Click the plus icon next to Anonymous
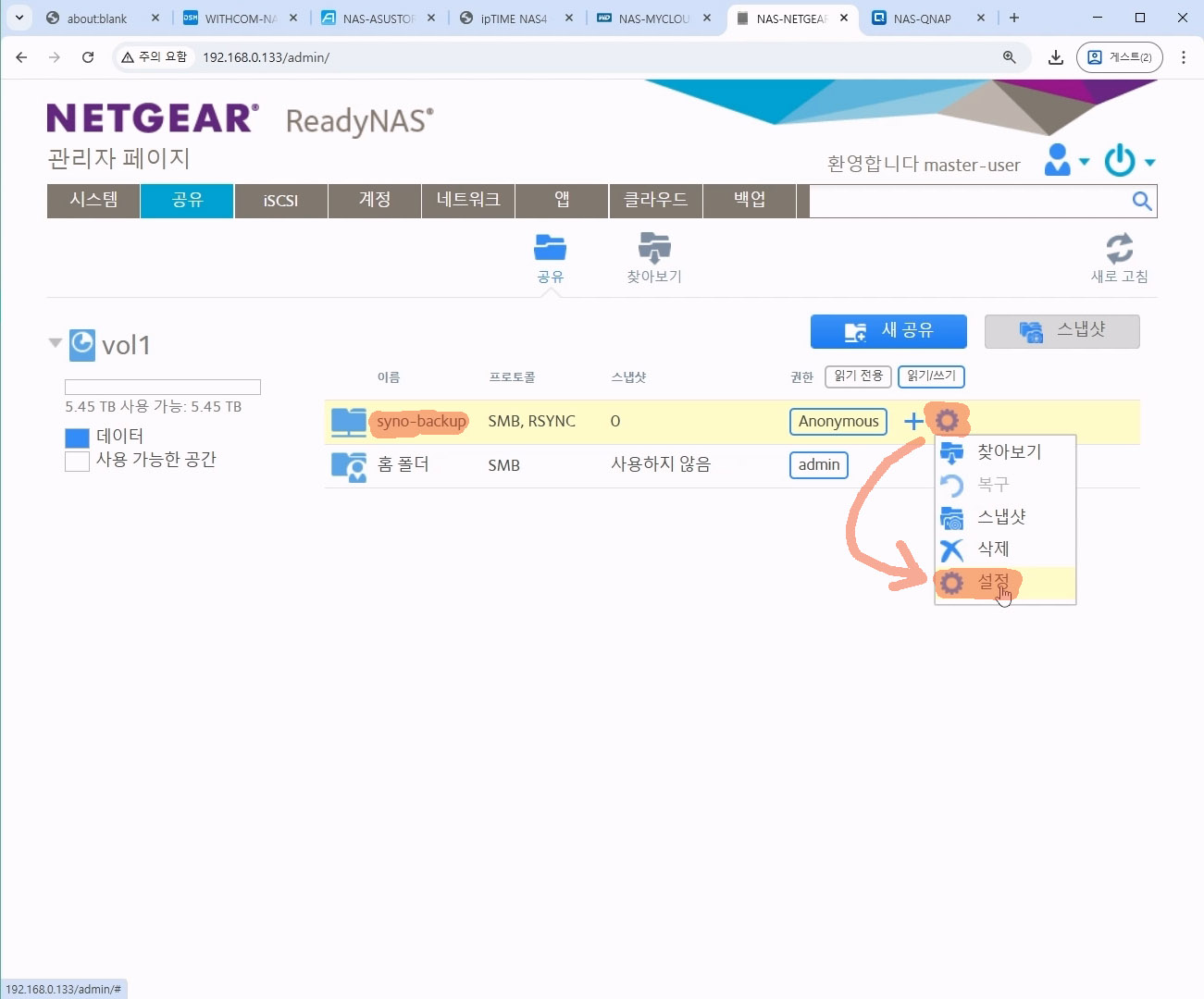Screen dimensions: 1204x999 click(x=912, y=422)
